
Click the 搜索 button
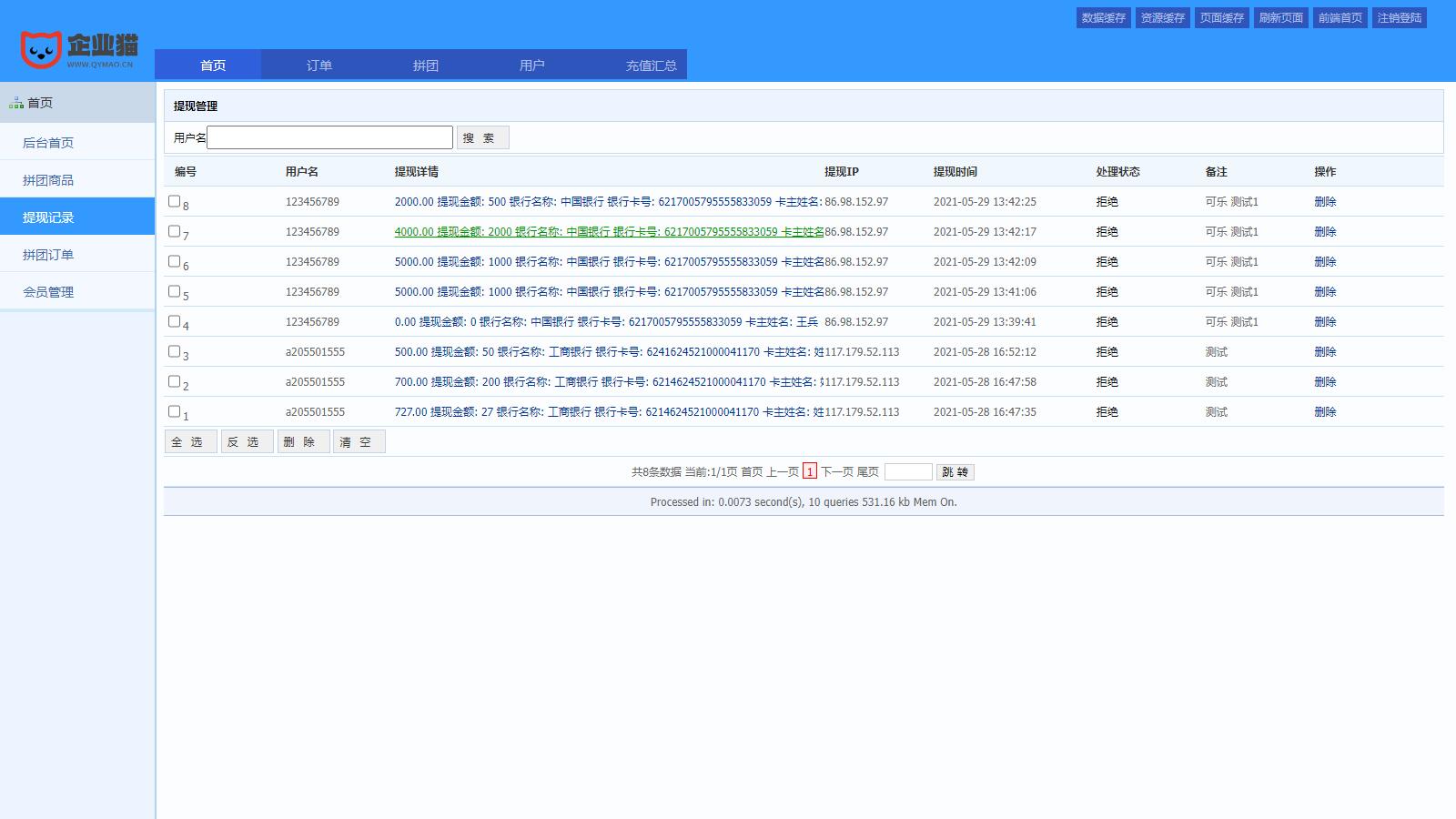pos(482,137)
